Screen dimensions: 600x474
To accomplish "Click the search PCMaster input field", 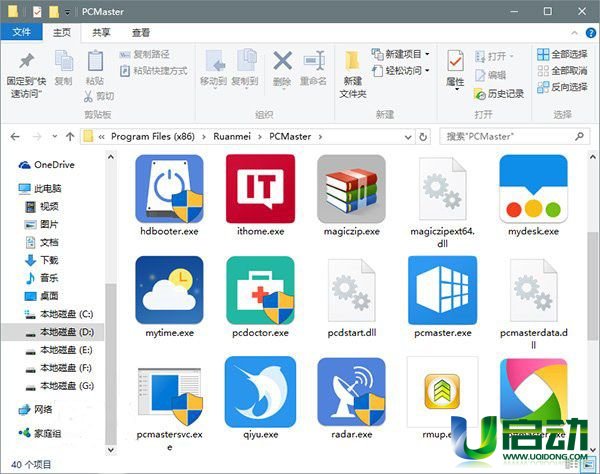I will [x=514, y=137].
